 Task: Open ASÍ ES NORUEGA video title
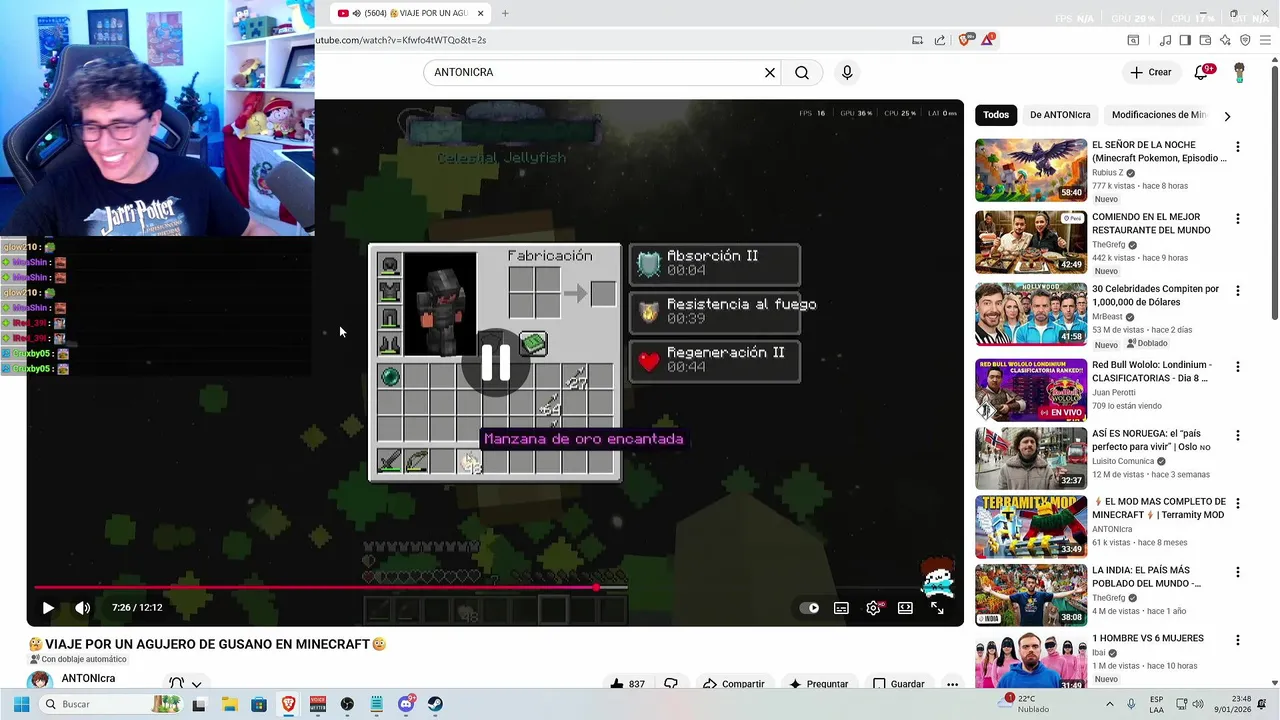tap(1151, 440)
